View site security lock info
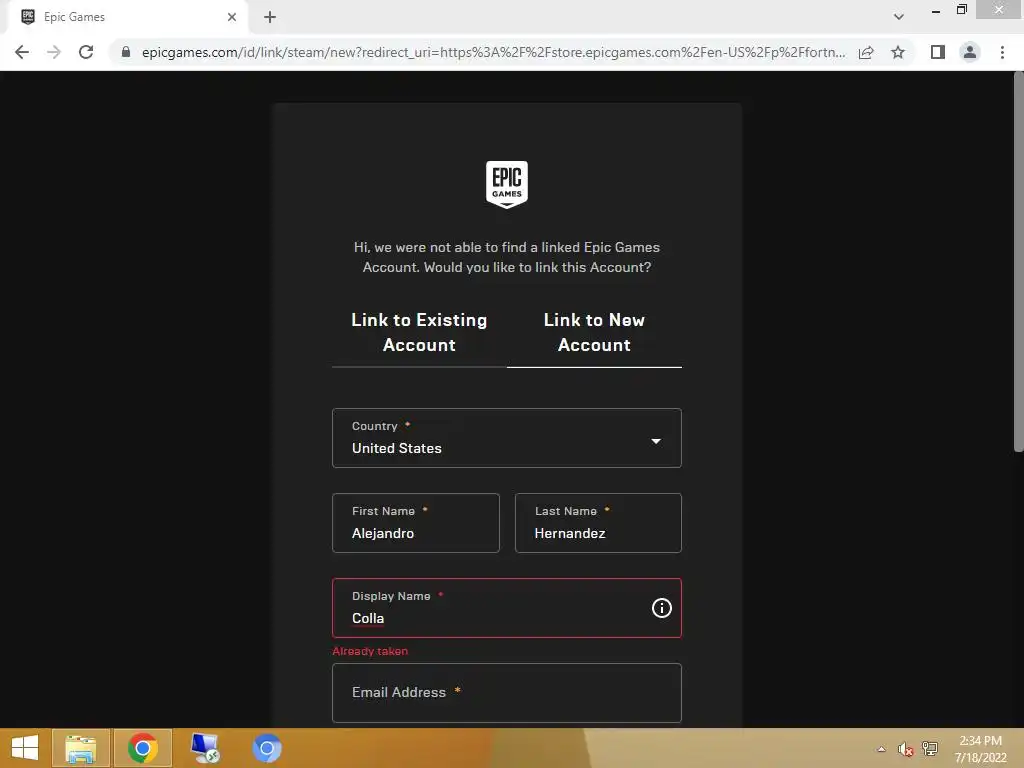1024x768 pixels. (126, 52)
